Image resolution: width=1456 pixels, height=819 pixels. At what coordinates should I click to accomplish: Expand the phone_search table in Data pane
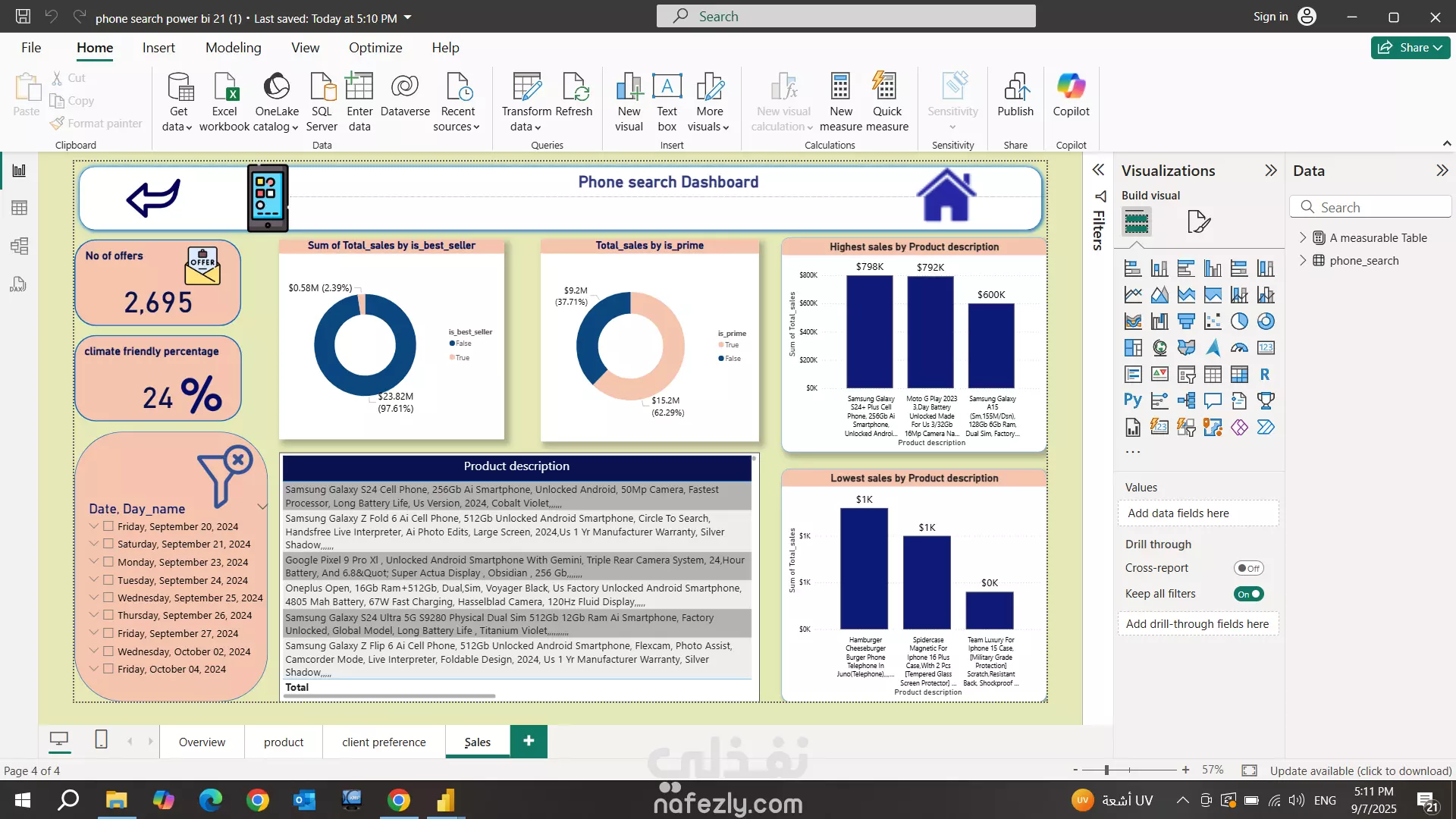click(x=1303, y=260)
